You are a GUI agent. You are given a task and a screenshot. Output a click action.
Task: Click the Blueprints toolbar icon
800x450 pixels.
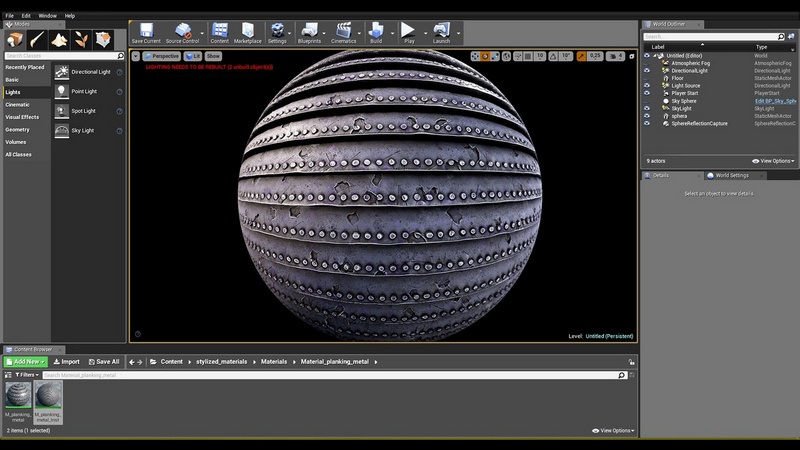[309, 32]
